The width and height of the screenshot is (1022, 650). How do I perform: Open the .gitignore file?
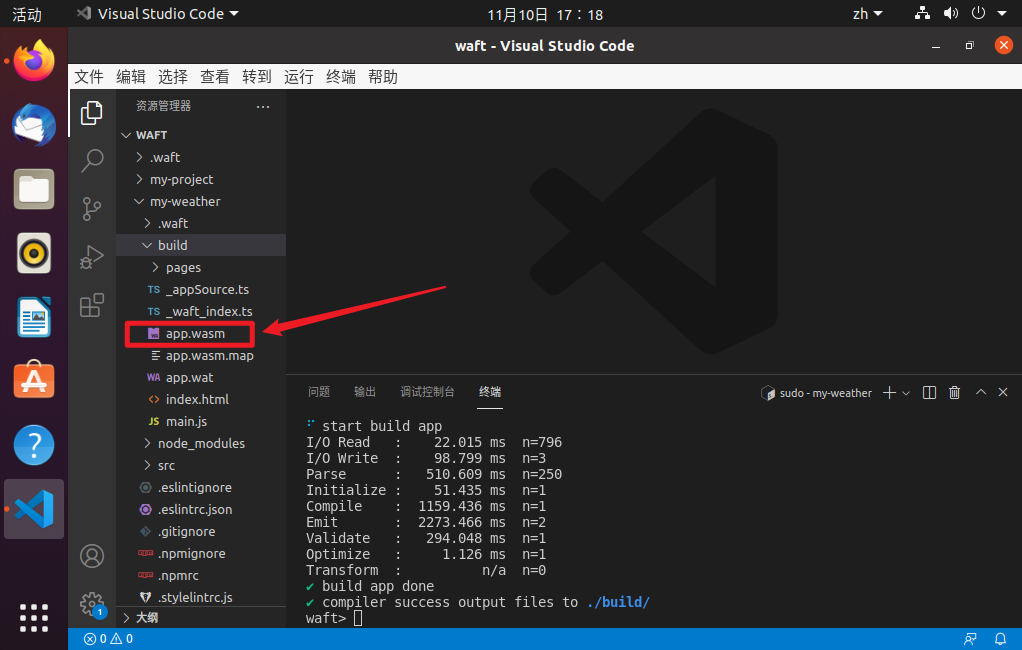point(201,532)
